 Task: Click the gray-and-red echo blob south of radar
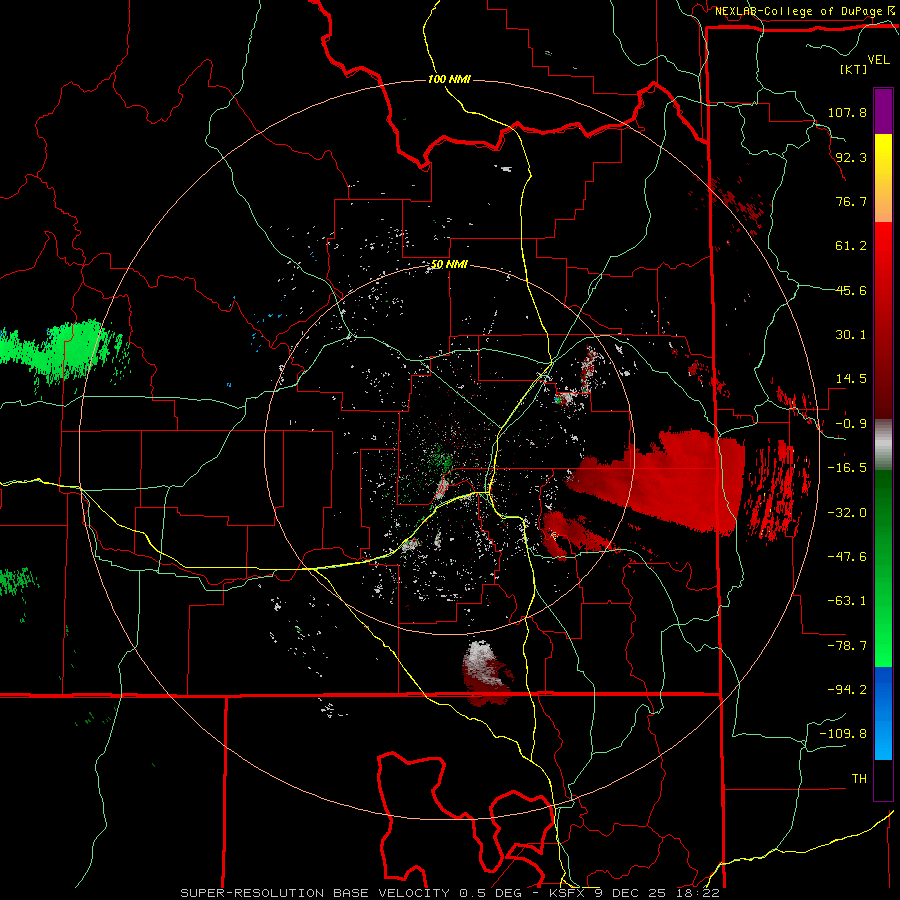487,673
